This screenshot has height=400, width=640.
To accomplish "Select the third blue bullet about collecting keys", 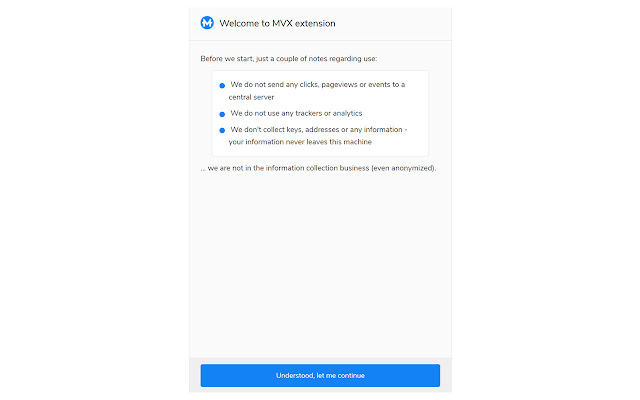I will click(x=222, y=130).
